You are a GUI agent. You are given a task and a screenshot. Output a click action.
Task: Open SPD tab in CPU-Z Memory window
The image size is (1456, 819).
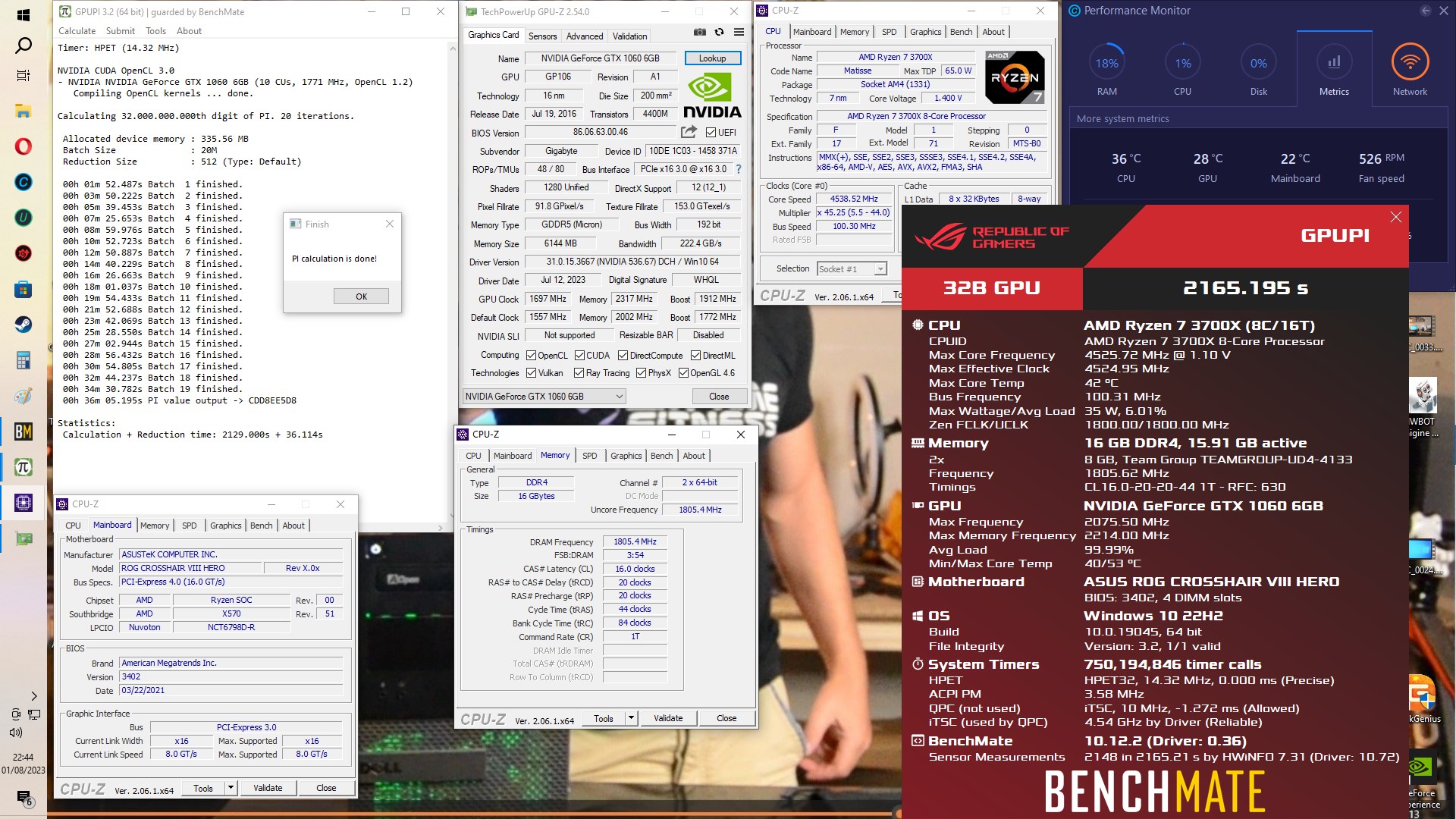pyautogui.click(x=589, y=456)
